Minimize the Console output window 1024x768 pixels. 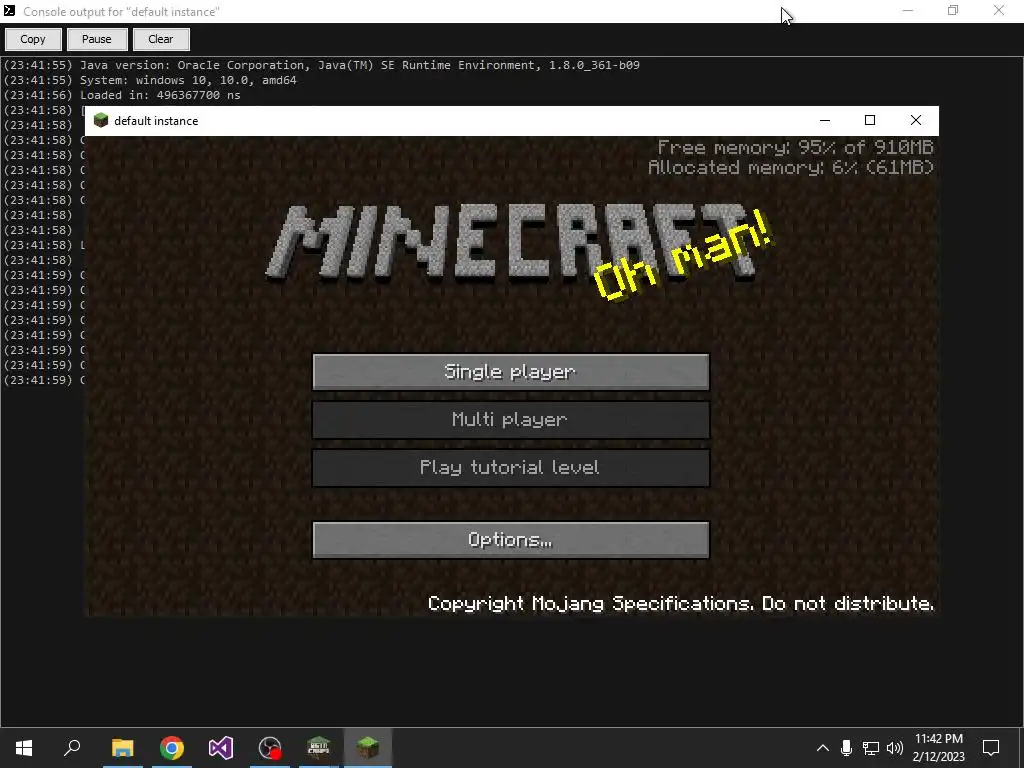(908, 10)
